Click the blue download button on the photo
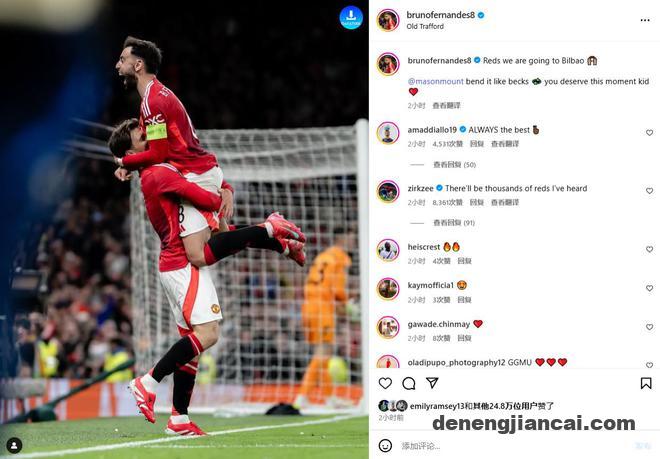 pyautogui.click(x=351, y=17)
